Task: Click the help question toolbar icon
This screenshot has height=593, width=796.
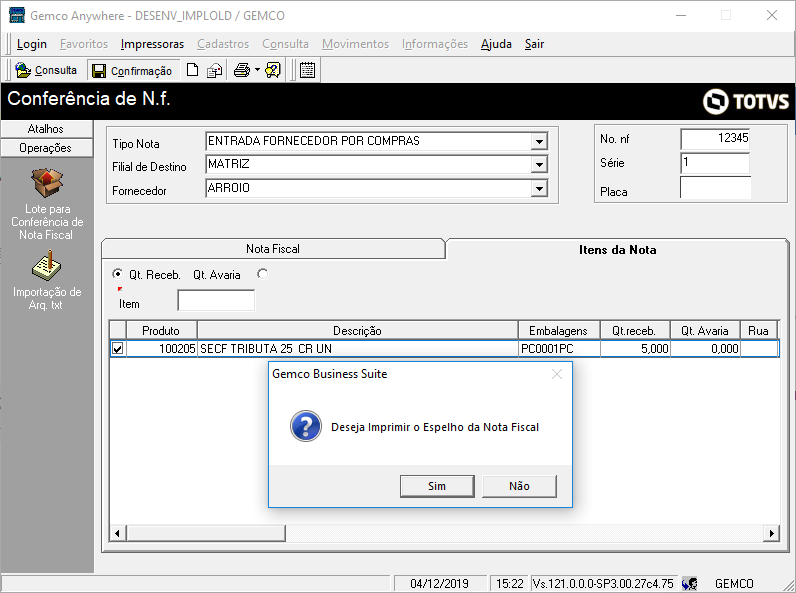Action: 273,70
